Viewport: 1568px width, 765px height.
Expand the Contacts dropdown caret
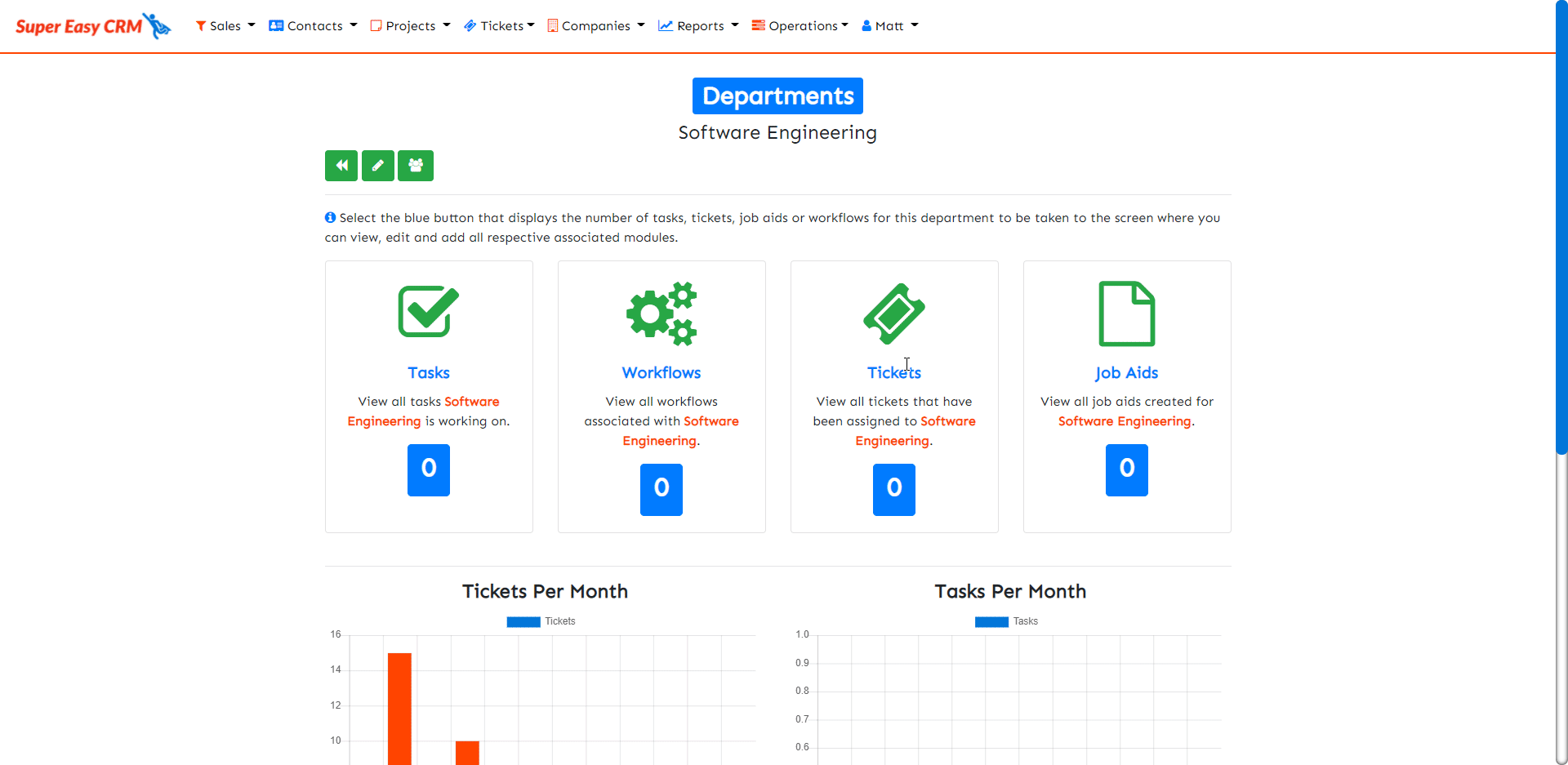coord(354,25)
